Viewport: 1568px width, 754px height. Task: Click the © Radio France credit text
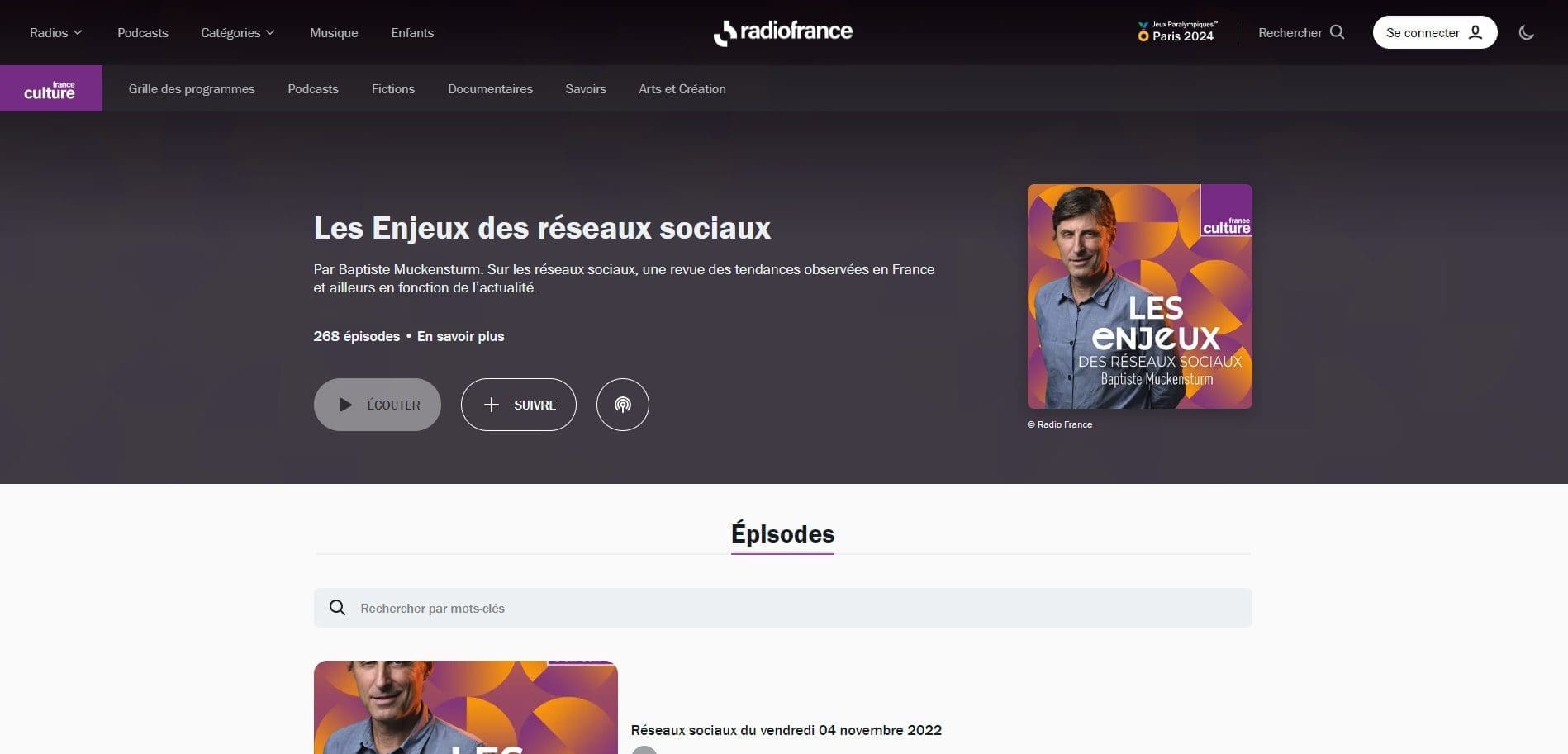(x=1060, y=424)
